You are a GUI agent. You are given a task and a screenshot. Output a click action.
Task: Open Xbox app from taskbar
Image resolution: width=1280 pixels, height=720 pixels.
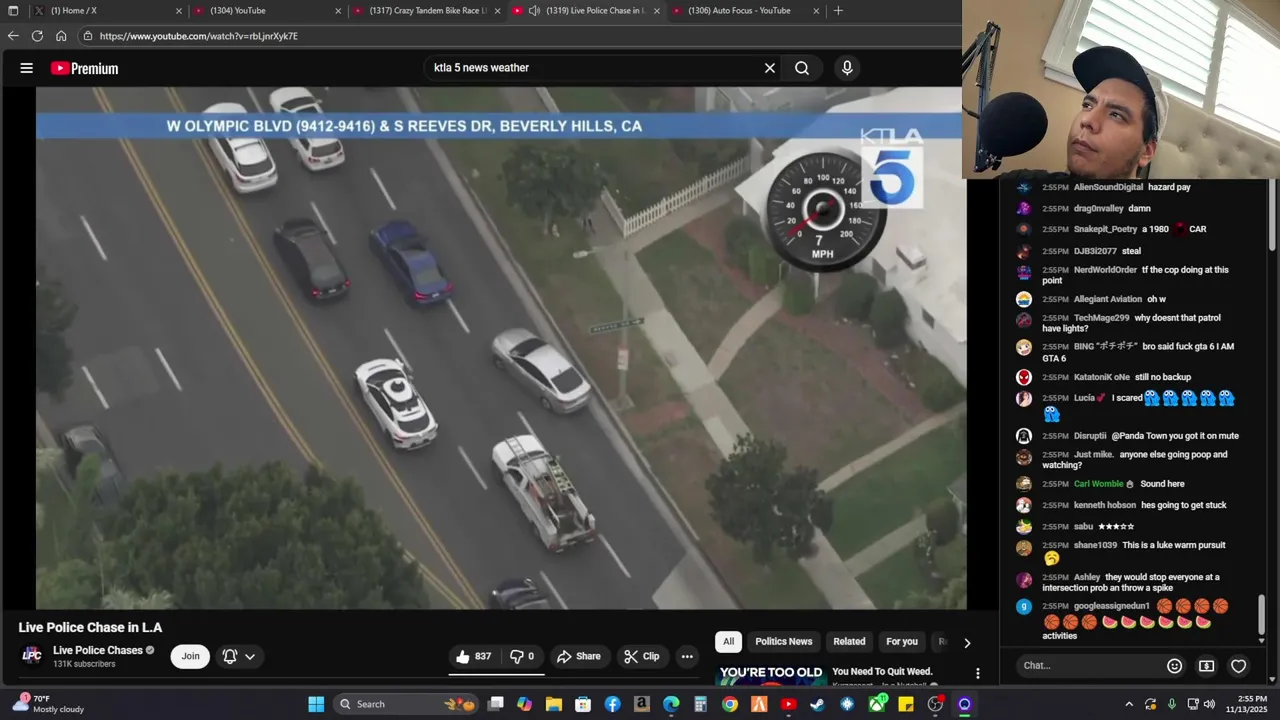[x=877, y=704]
